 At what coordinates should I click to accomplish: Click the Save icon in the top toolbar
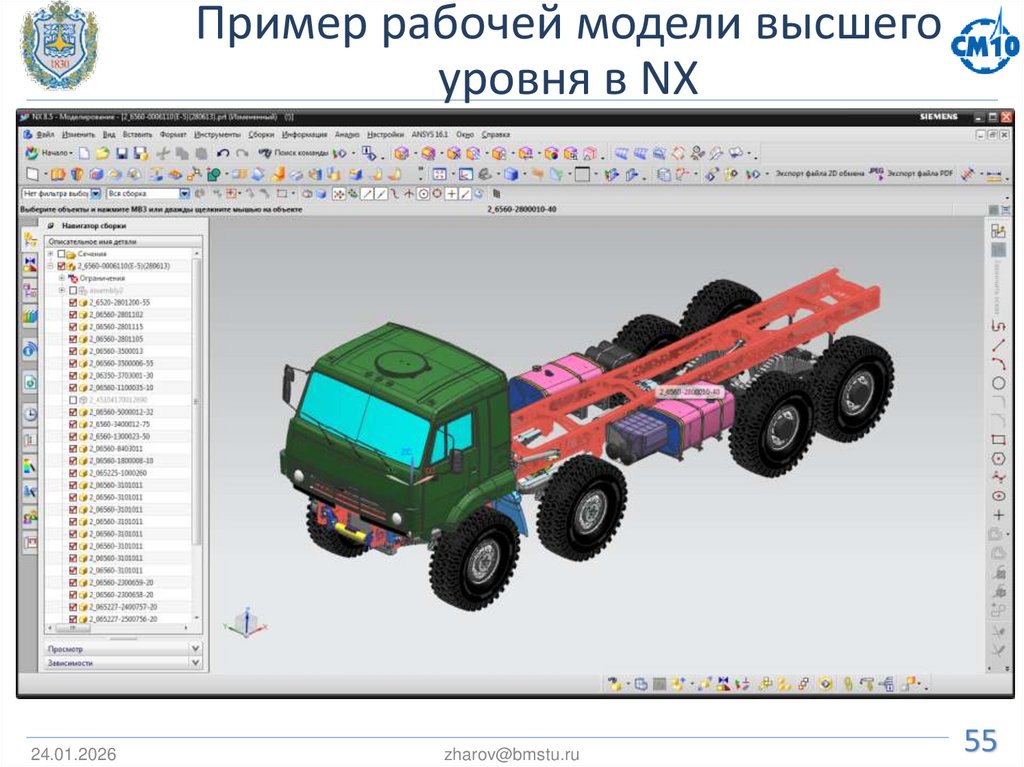pyautogui.click(x=121, y=152)
